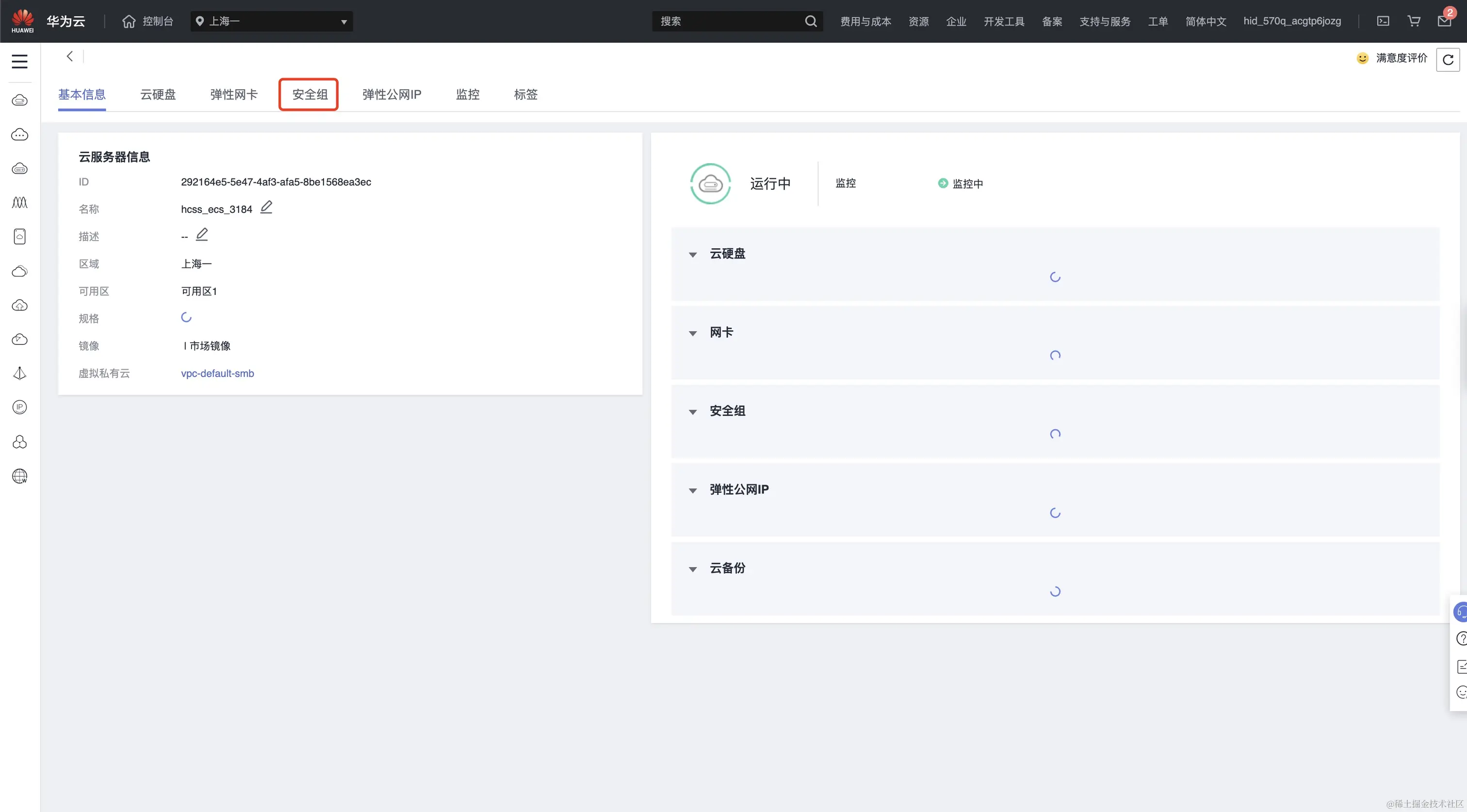This screenshot has width=1467, height=812.
Task: Collapse the 网卡 section
Action: point(692,333)
